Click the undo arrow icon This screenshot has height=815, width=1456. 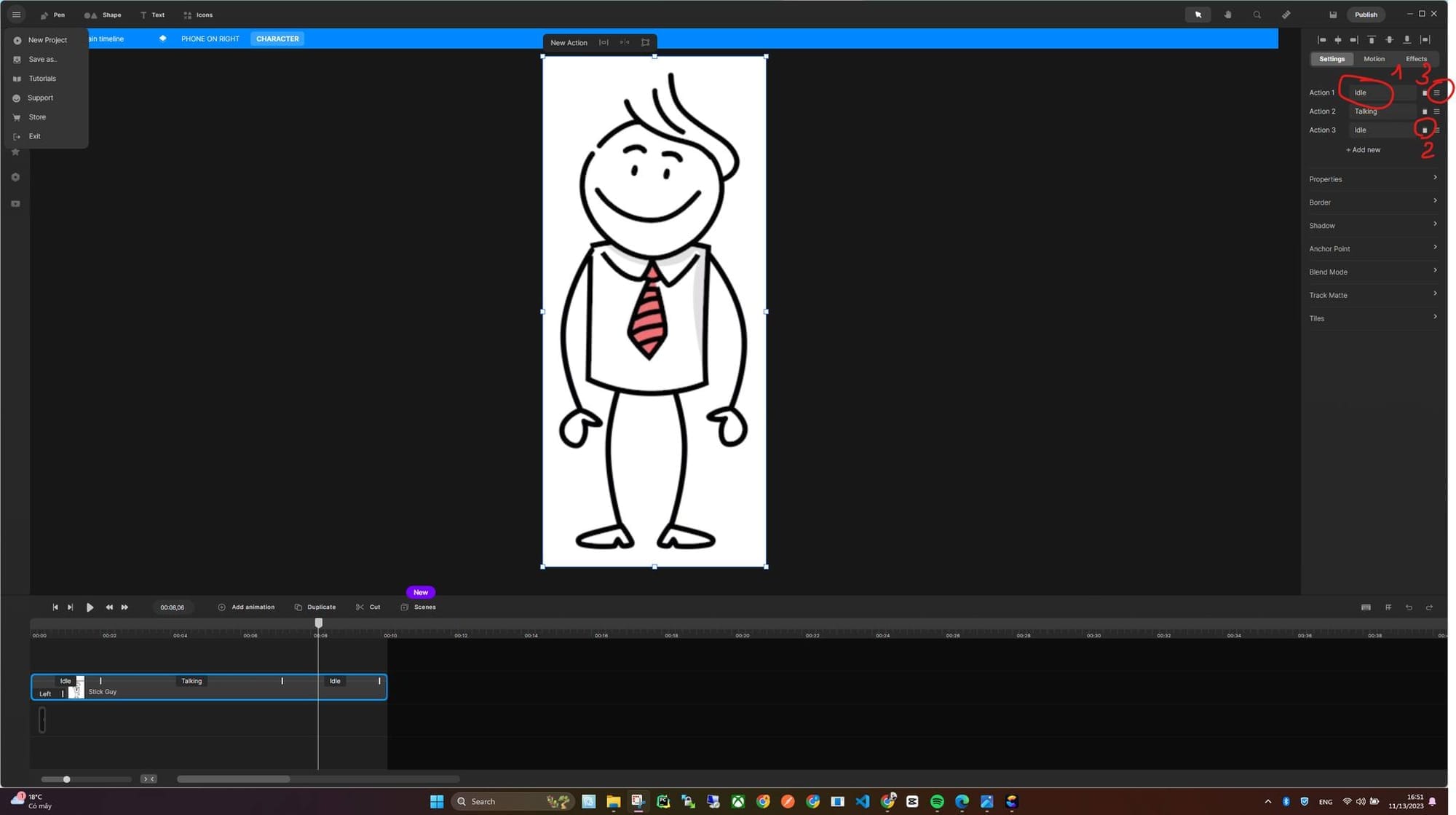tap(1409, 607)
